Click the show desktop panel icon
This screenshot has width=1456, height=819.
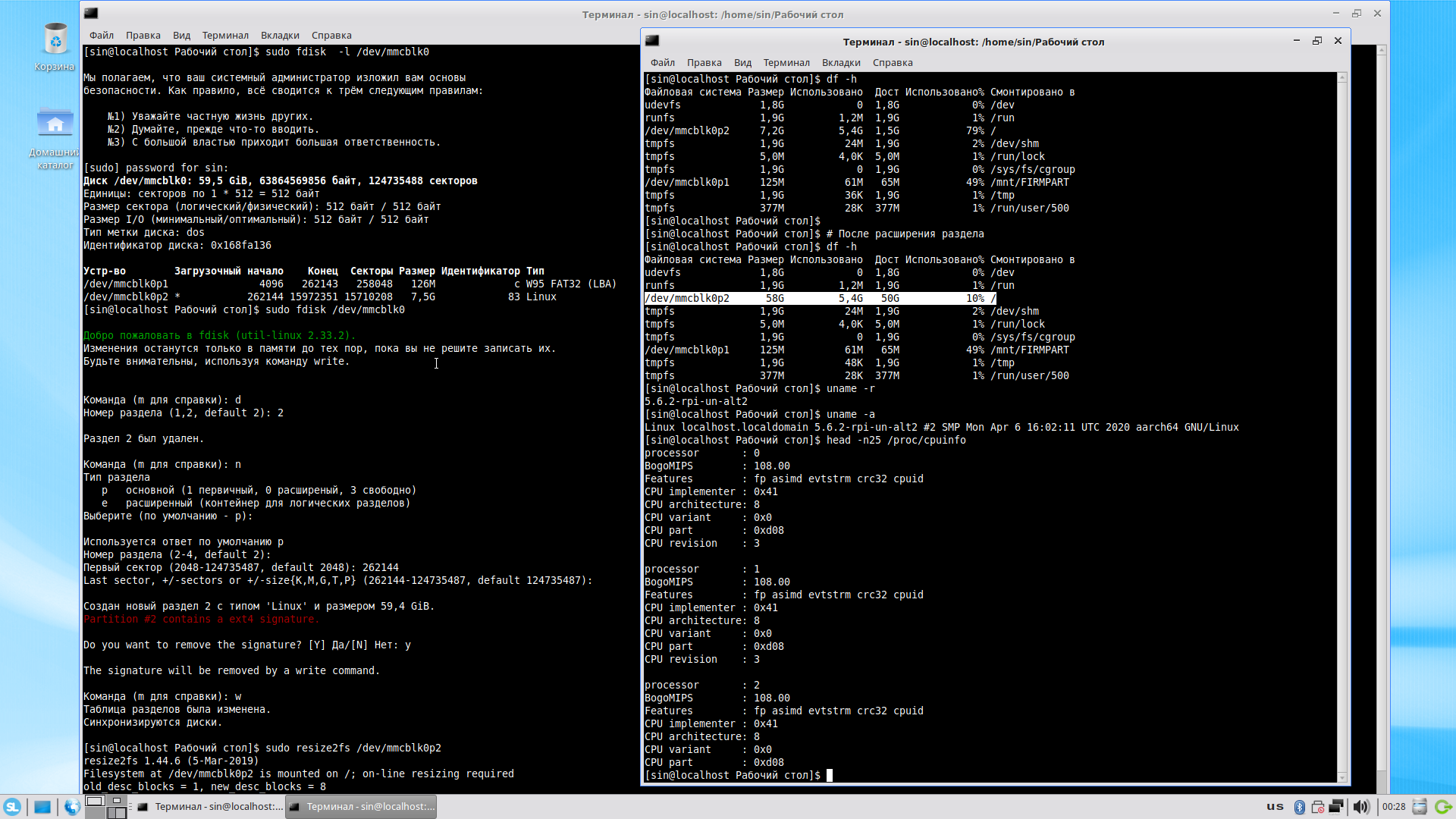(42, 806)
